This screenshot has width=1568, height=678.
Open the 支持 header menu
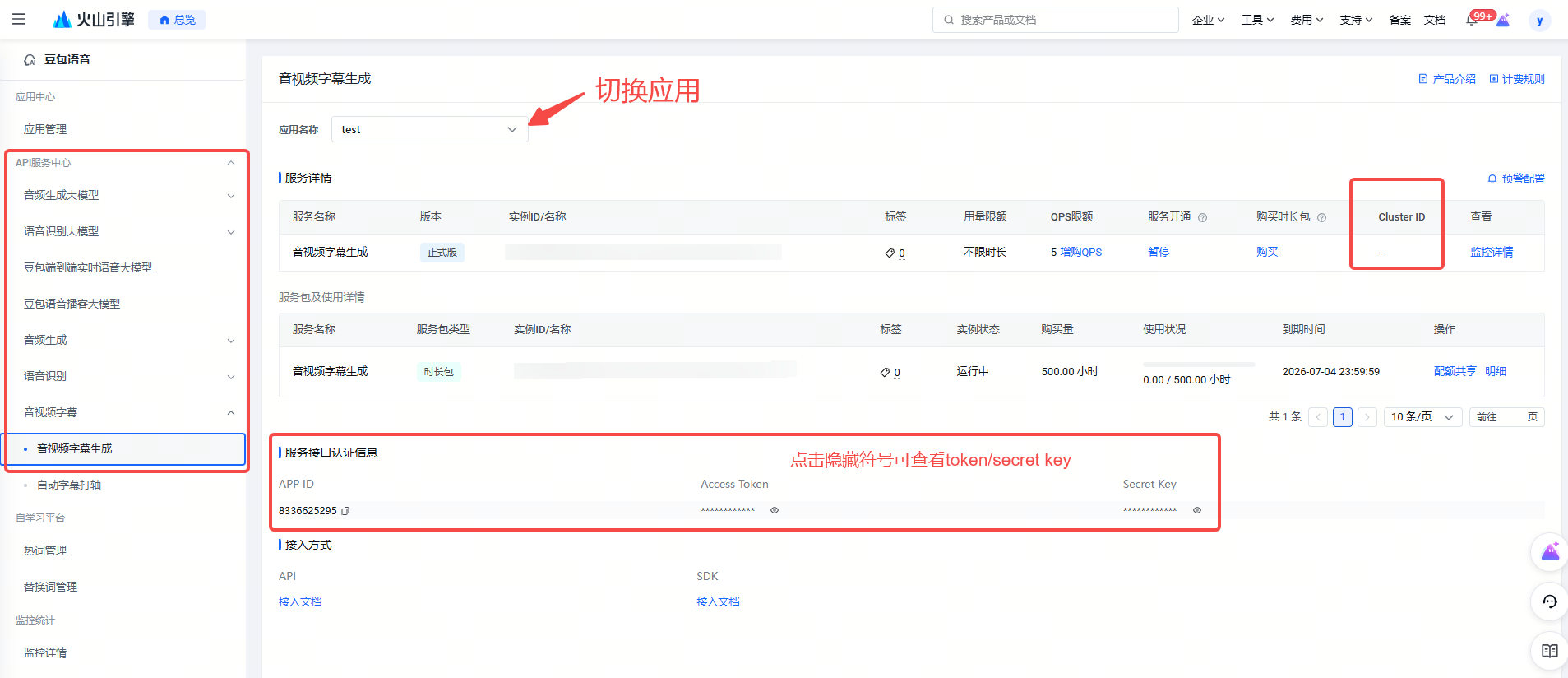tap(1356, 20)
